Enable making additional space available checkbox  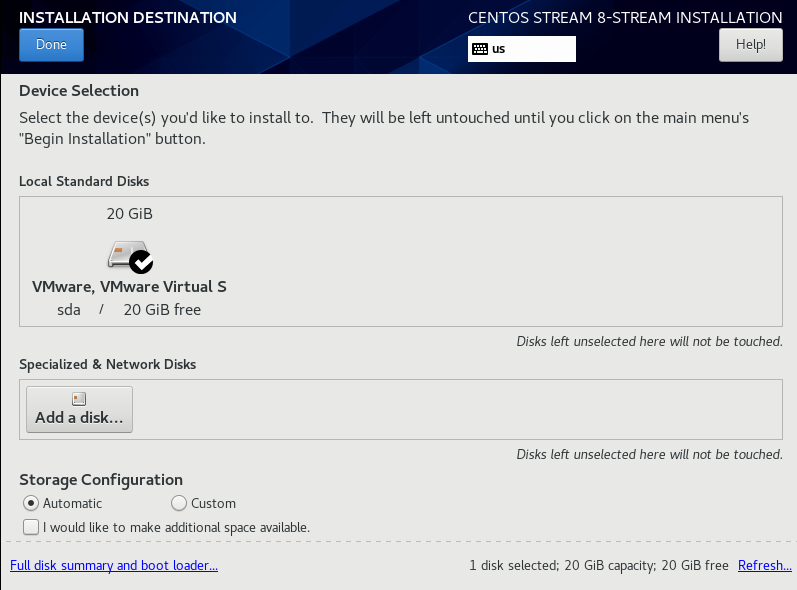[31, 527]
